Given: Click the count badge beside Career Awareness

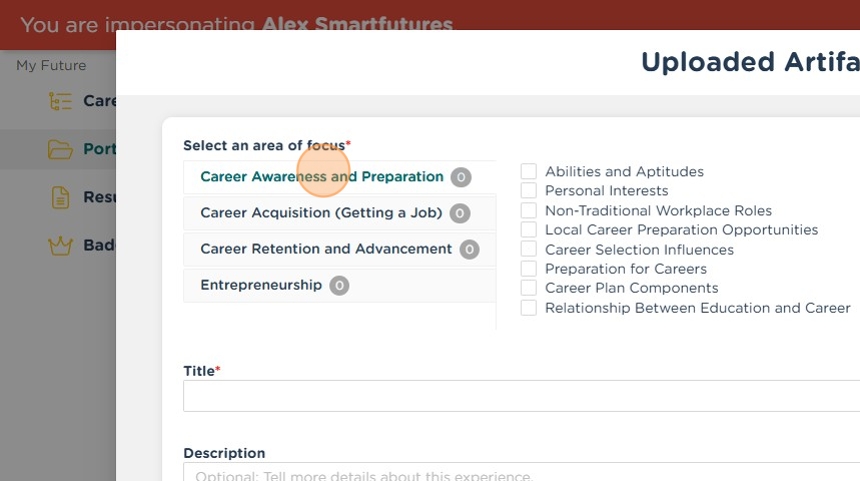Looking at the screenshot, I should click(460, 177).
